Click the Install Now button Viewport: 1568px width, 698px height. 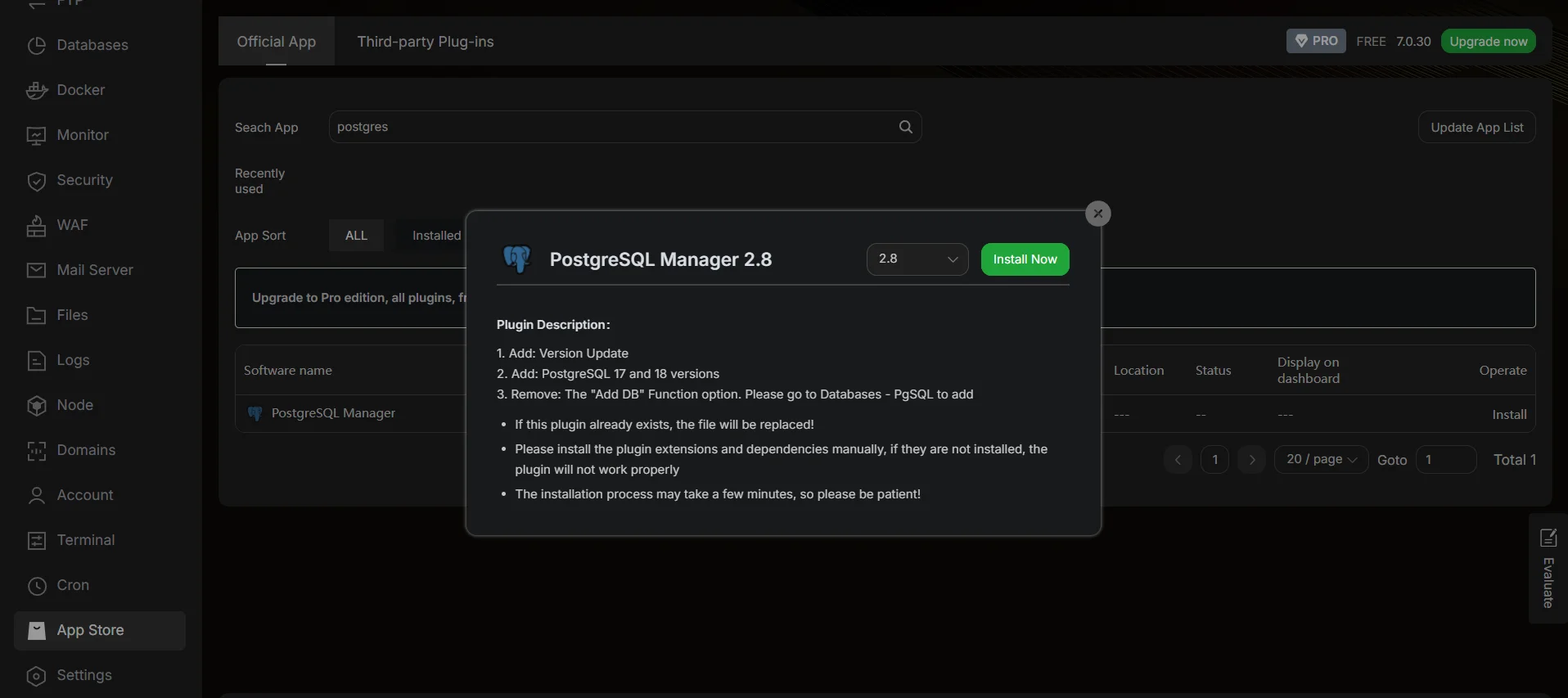point(1025,259)
